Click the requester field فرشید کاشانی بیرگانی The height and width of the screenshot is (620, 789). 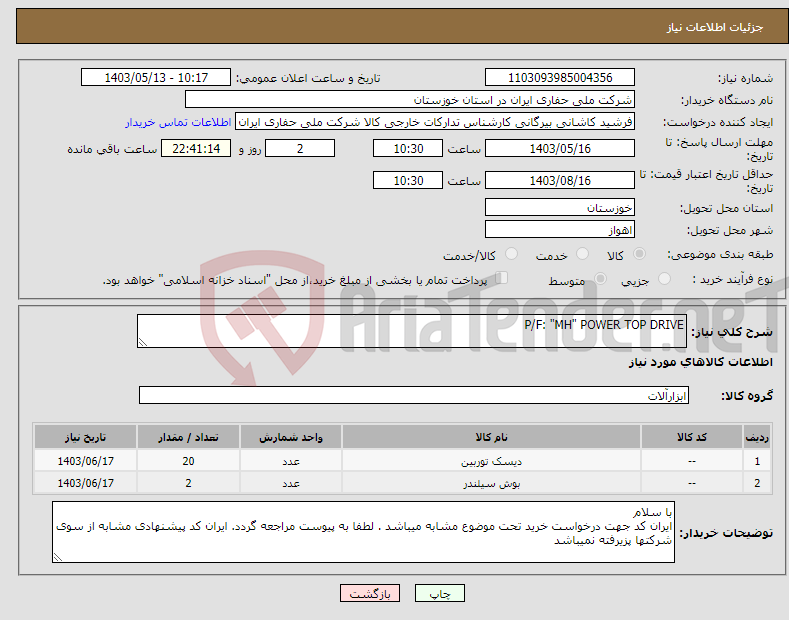[435, 122]
